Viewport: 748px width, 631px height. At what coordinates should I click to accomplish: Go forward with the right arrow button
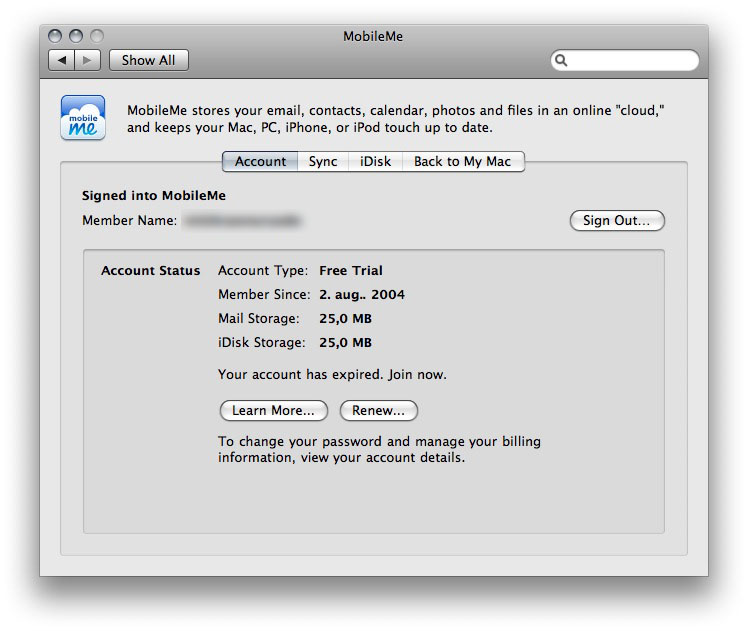point(87,60)
